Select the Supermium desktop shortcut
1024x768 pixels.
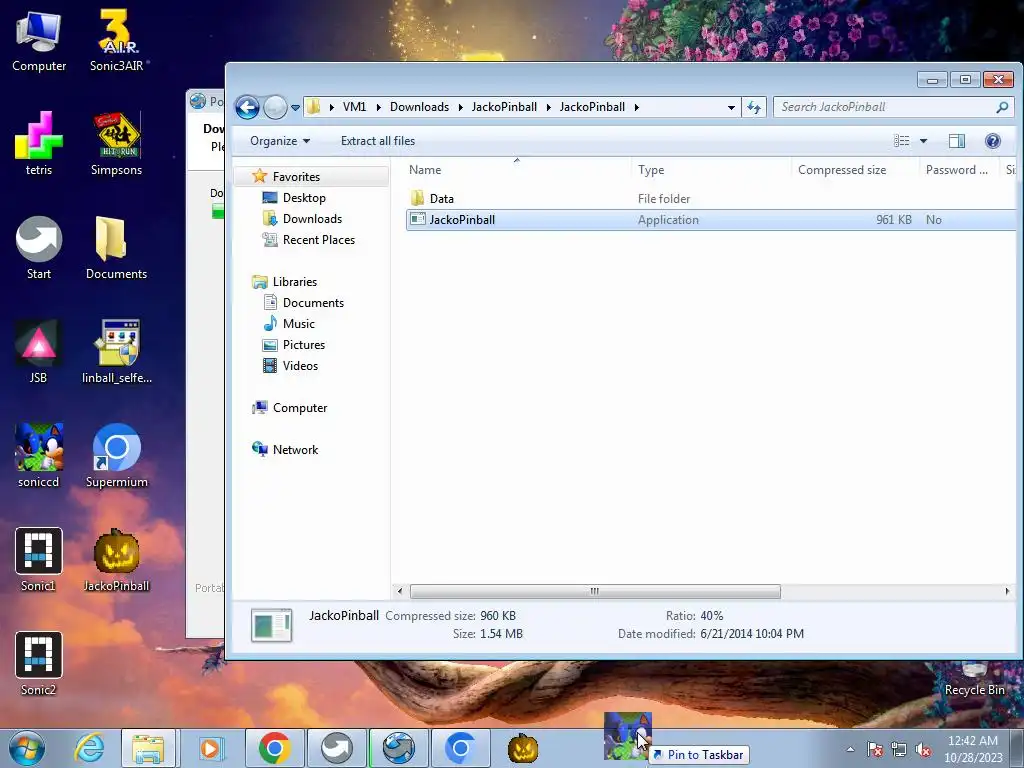point(117,456)
